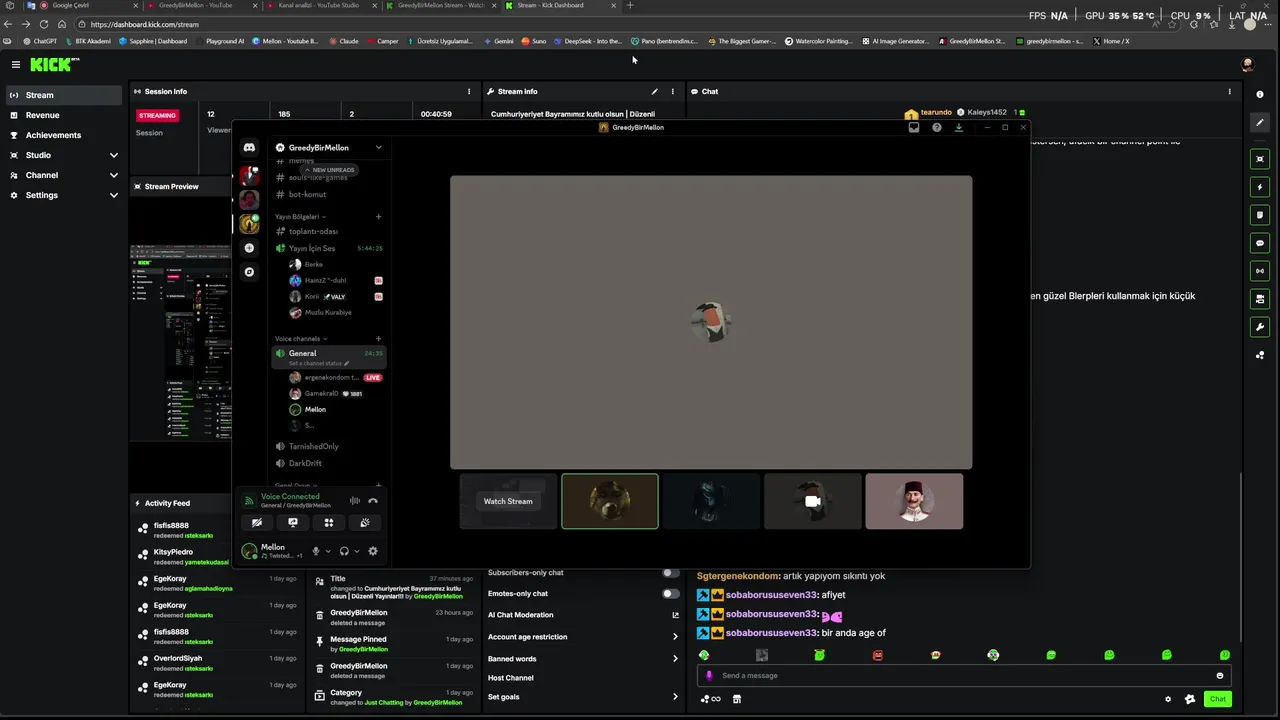Image resolution: width=1280 pixels, height=720 pixels.
Task: Mute the Discord microphone
Action: (316, 551)
